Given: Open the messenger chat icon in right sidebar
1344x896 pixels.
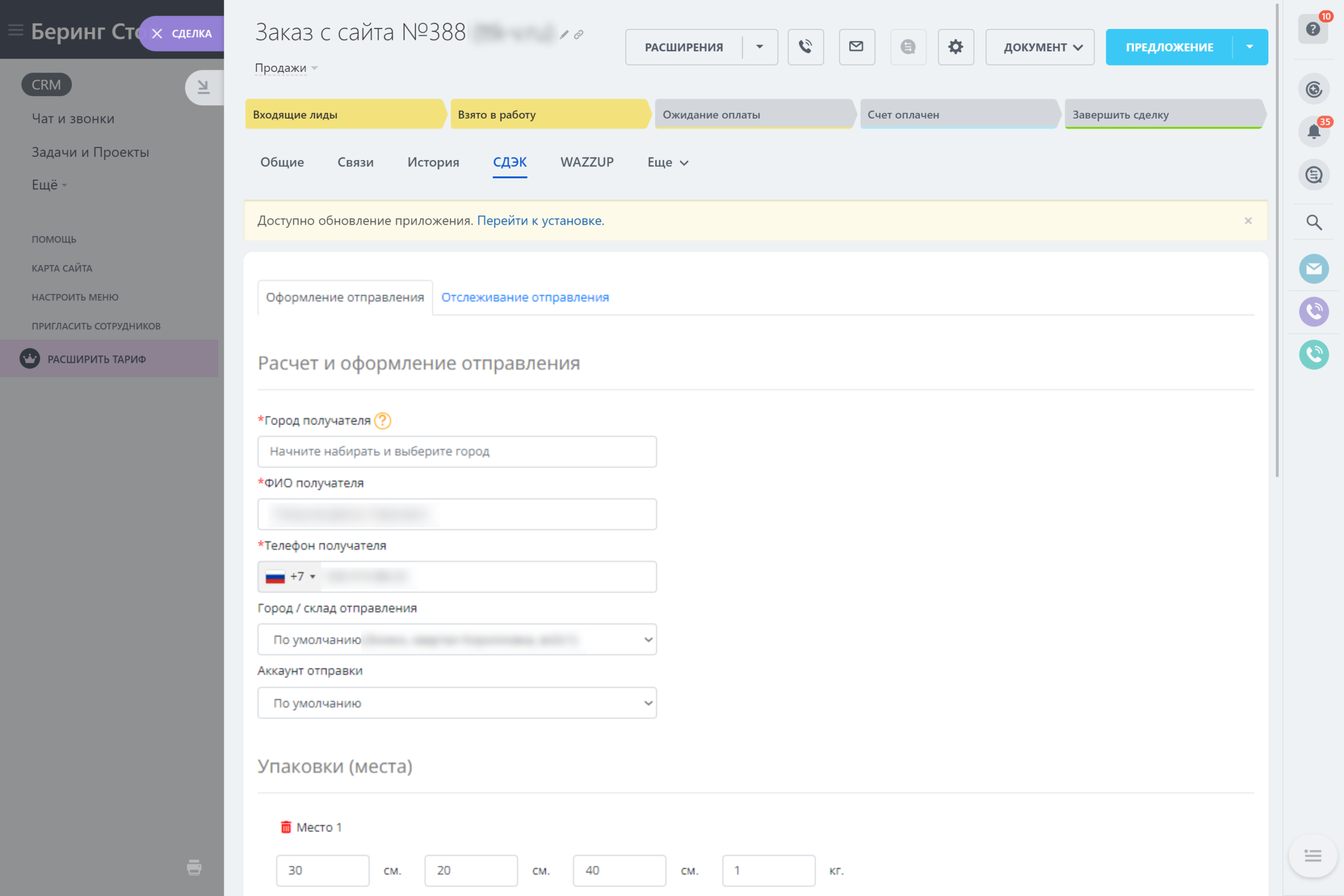Looking at the screenshot, I should (x=1314, y=175).
